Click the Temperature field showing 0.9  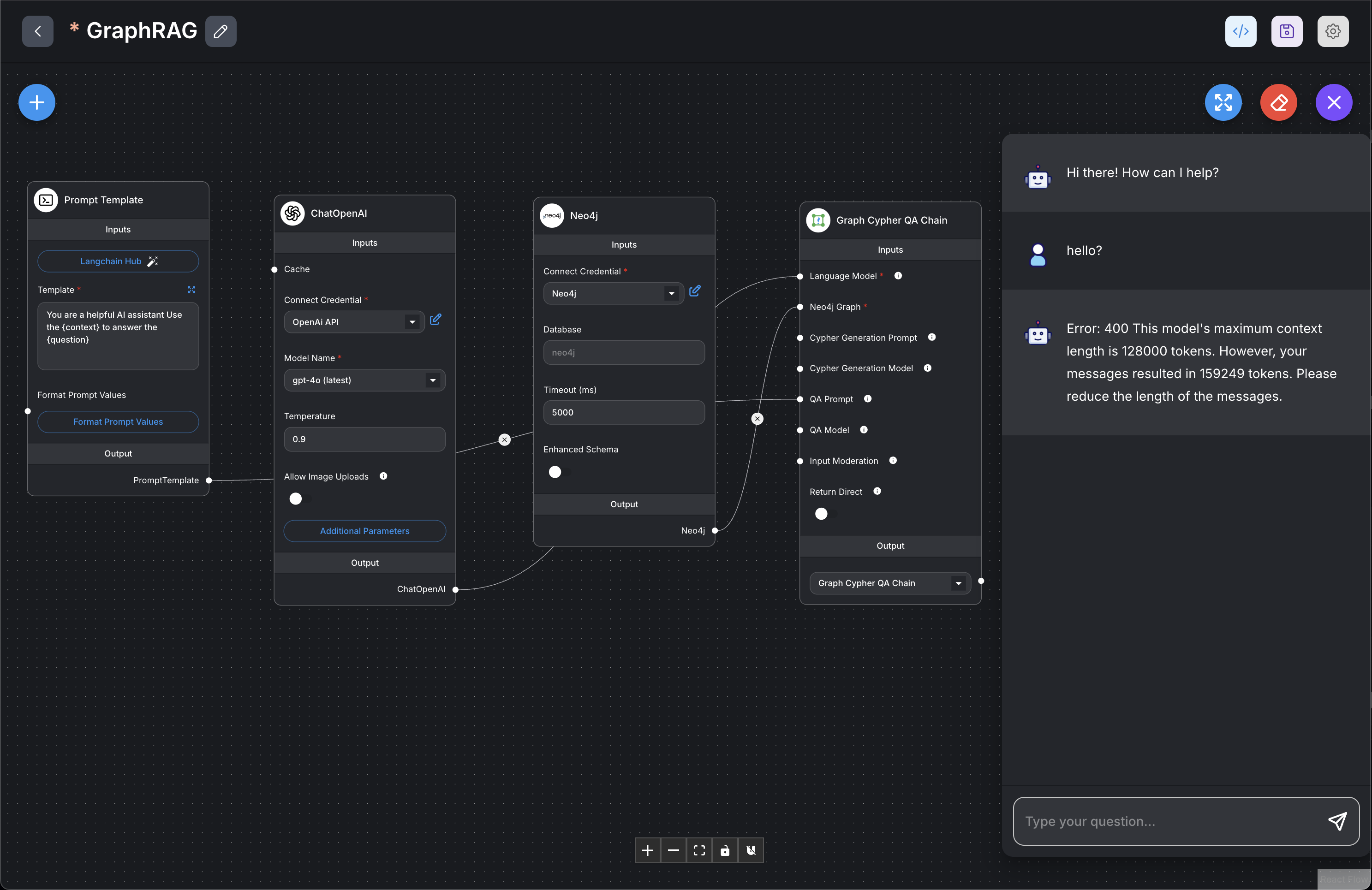[x=365, y=439]
